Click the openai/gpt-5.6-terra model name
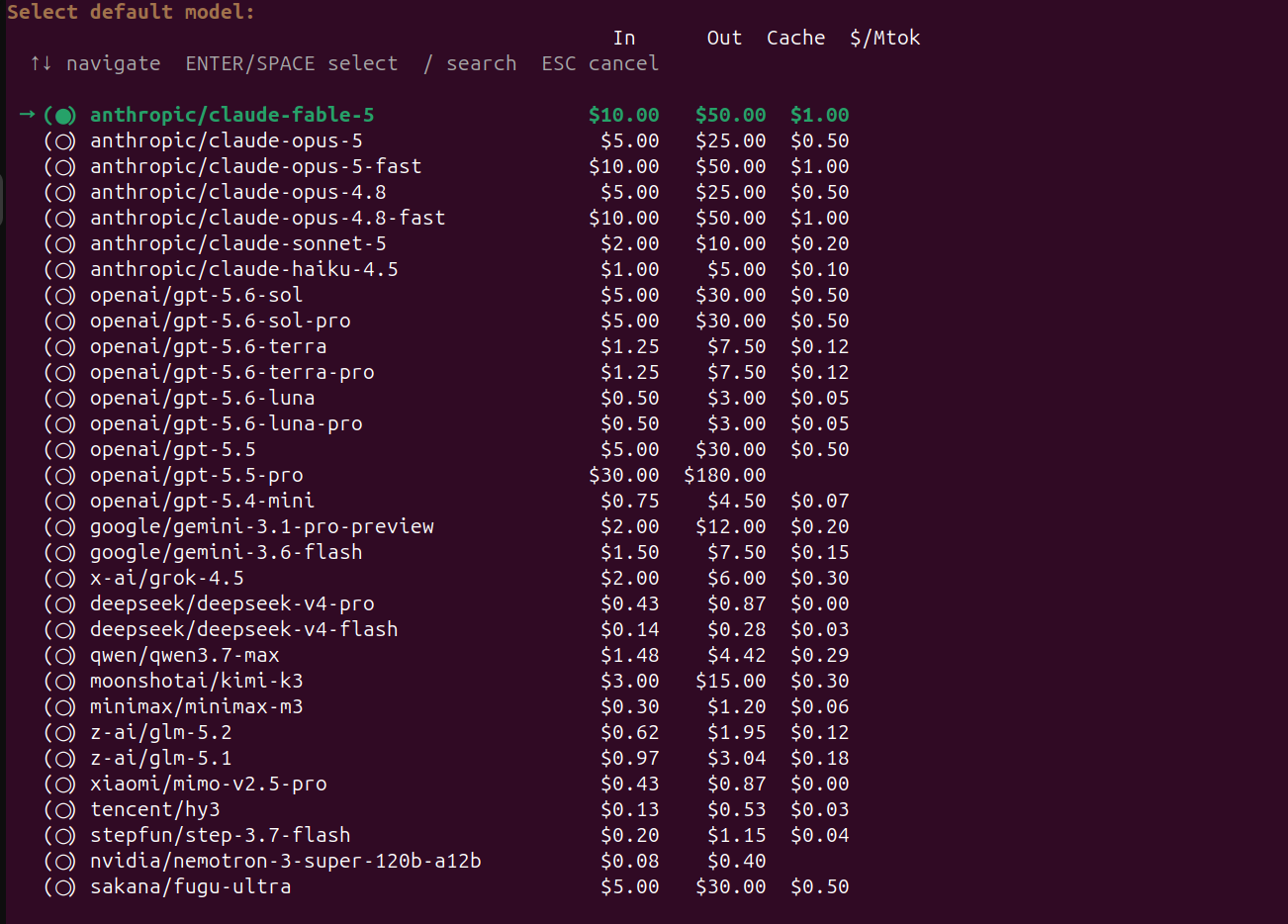 208,346
